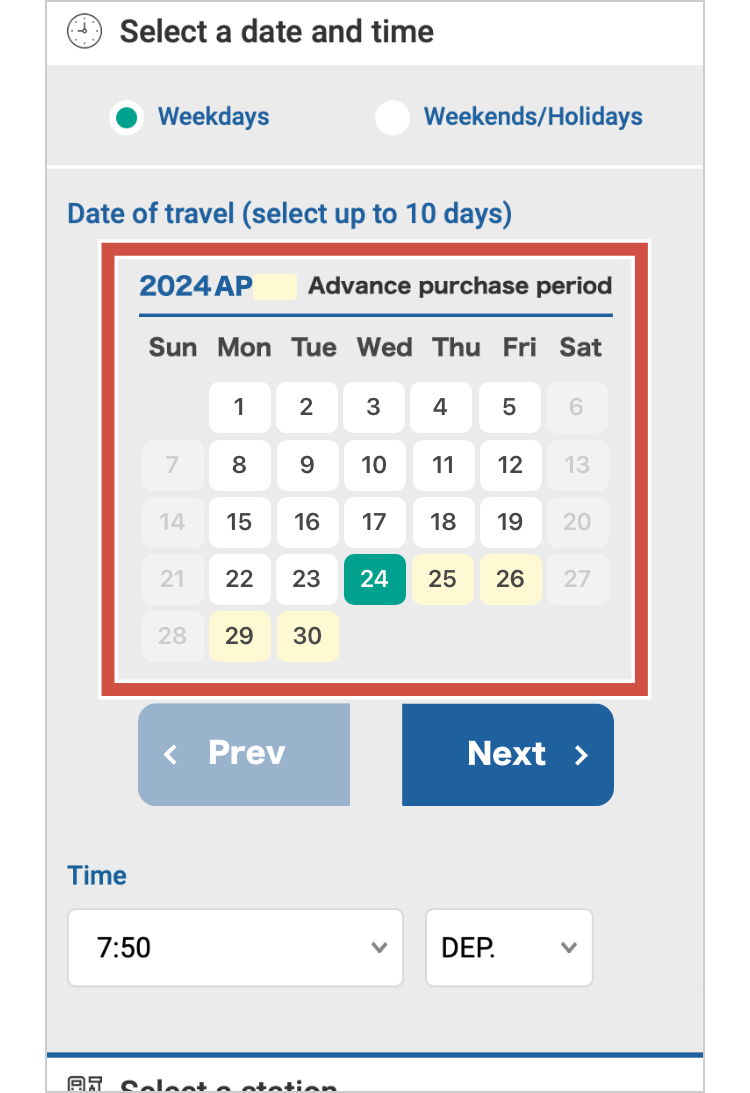
Task: Open the DEP. departure/arrival dropdown
Action: 509,947
